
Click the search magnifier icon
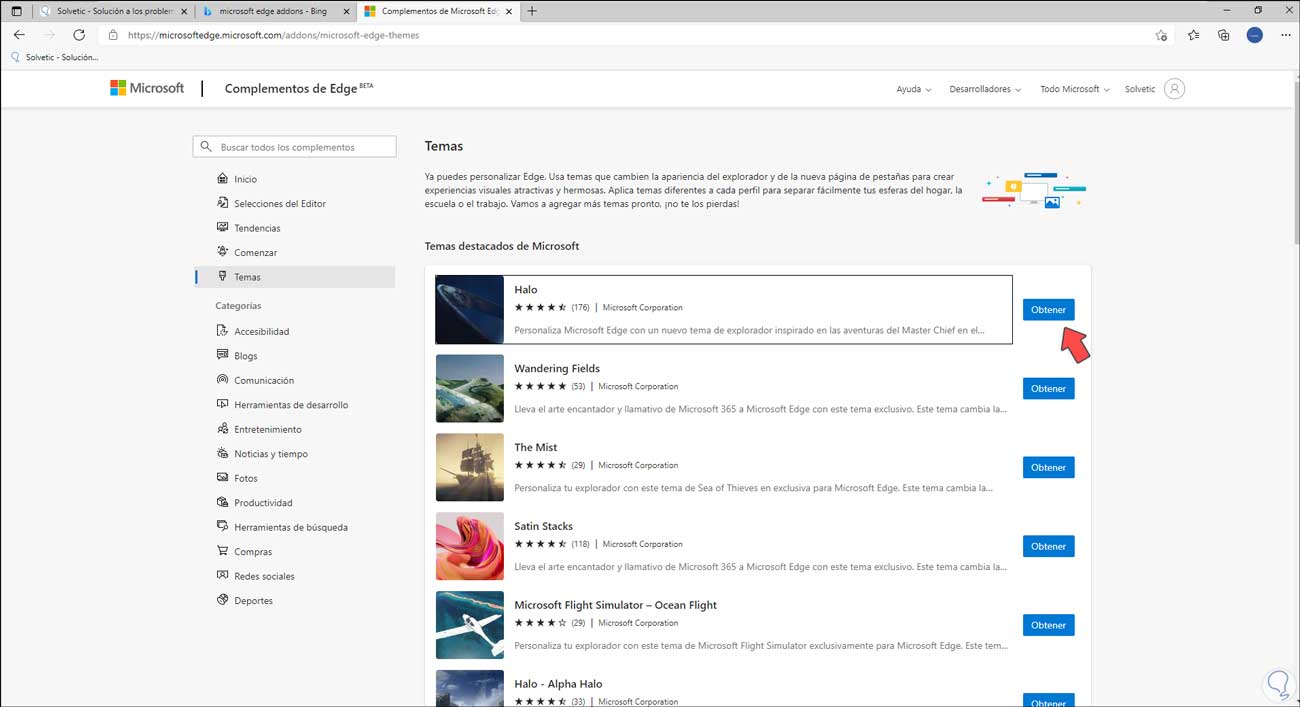pyautogui.click(x=206, y=147)
